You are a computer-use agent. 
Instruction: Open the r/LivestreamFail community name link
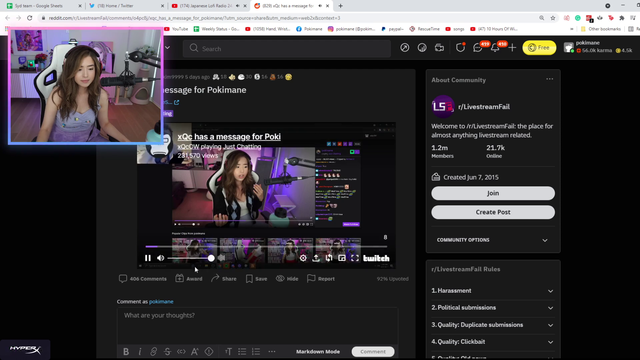[x=484, y=107]
